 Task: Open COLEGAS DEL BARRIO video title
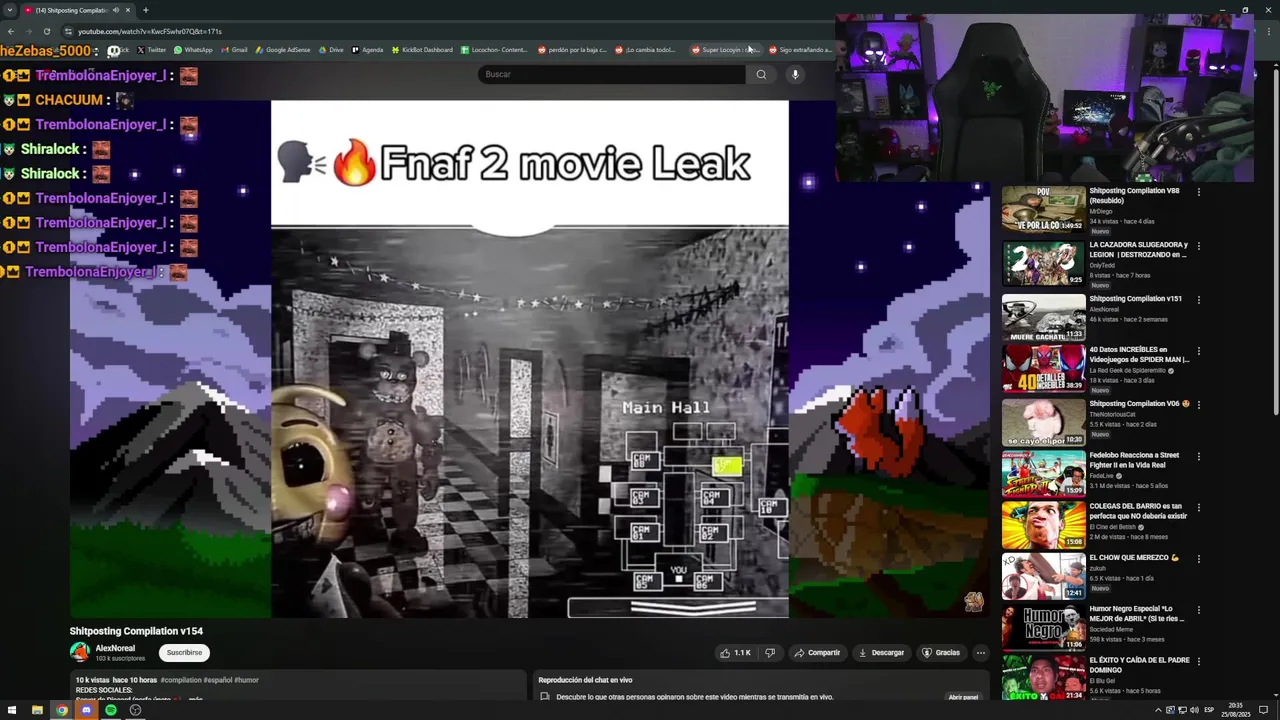point(1138,511)
